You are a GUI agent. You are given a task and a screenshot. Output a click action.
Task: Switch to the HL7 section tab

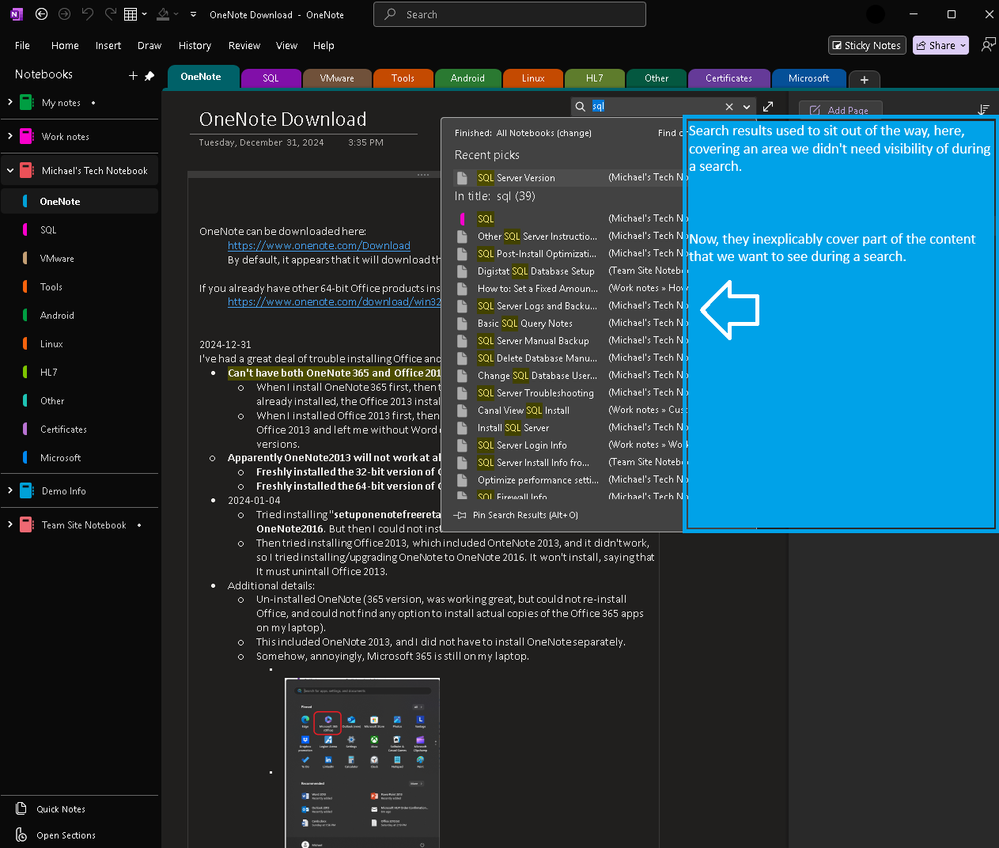click(594, 78)
